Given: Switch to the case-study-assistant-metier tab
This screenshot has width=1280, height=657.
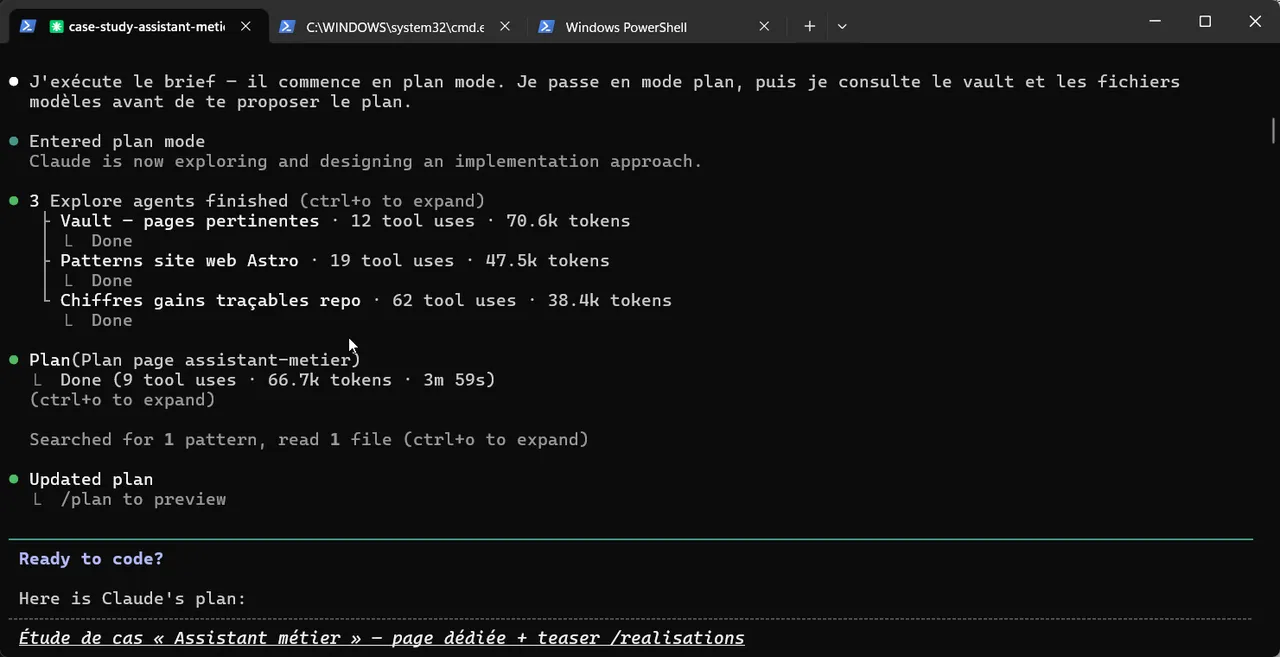Looking at the screenshot, I should (138, 26).
